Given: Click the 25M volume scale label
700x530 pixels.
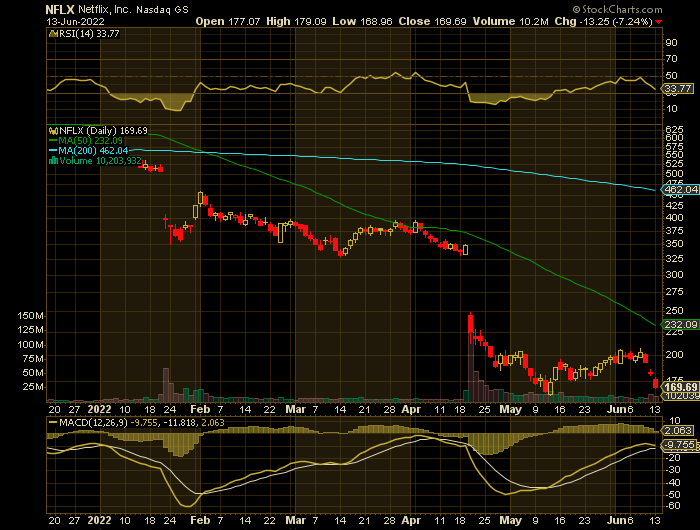Looking at the screenshot, I should (x=33, y=387).
